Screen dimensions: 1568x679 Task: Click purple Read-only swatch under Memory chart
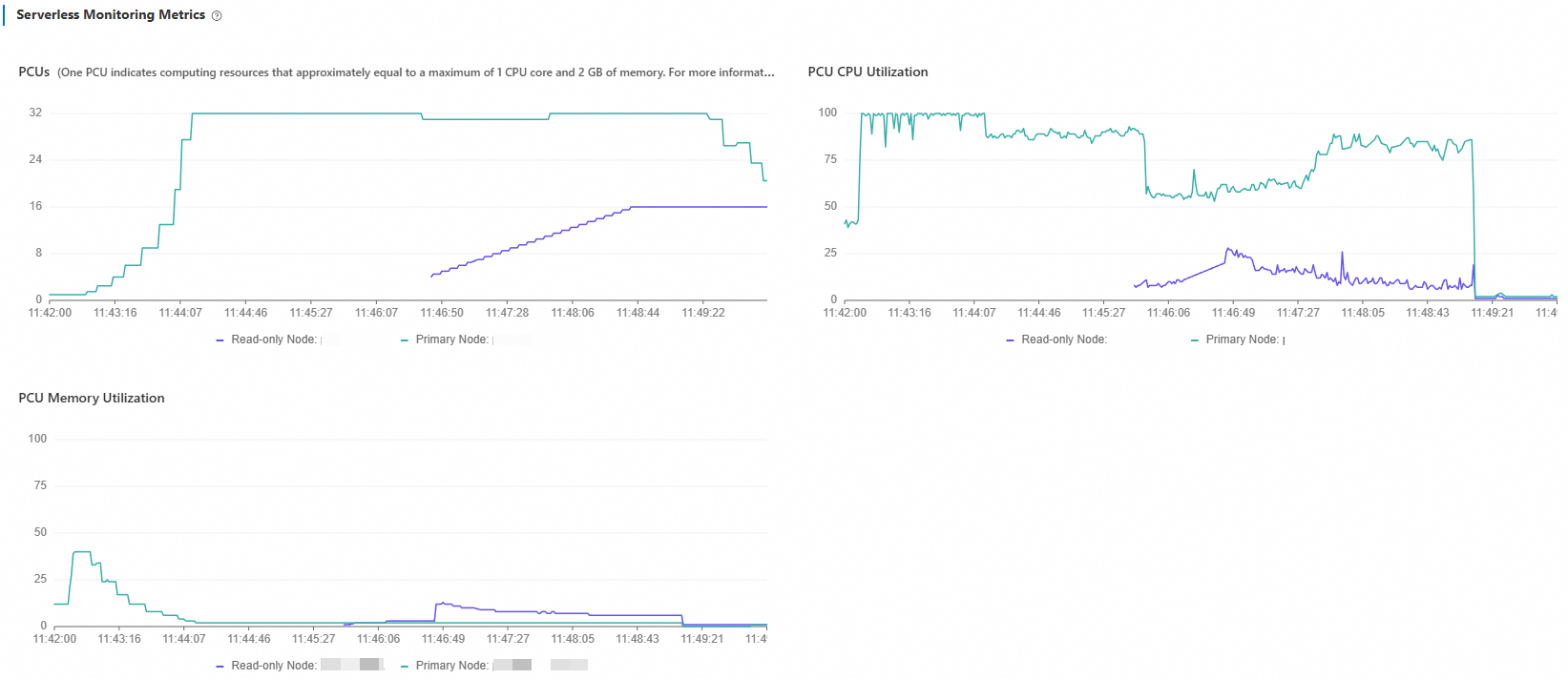click(220, 667)
